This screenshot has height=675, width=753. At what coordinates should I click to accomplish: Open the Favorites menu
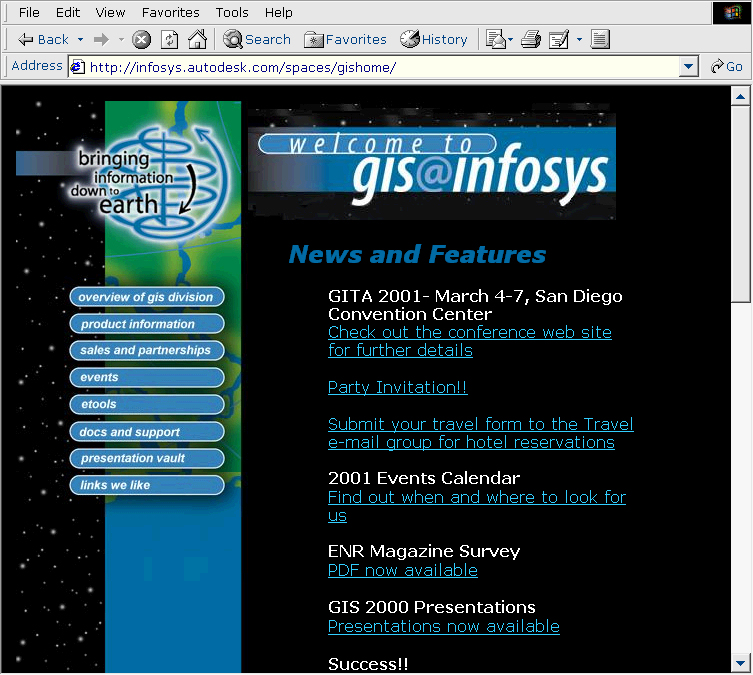(x=170, y=12)
